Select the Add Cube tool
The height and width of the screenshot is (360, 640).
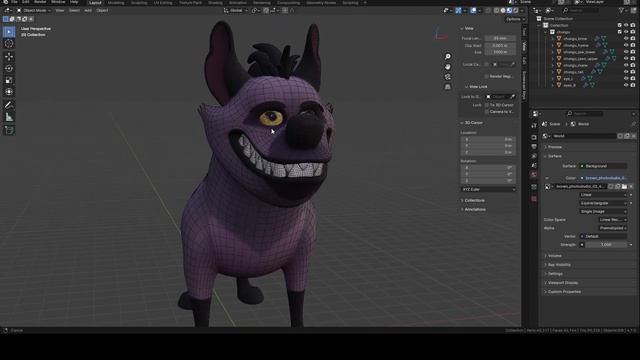tap(9, 130)
